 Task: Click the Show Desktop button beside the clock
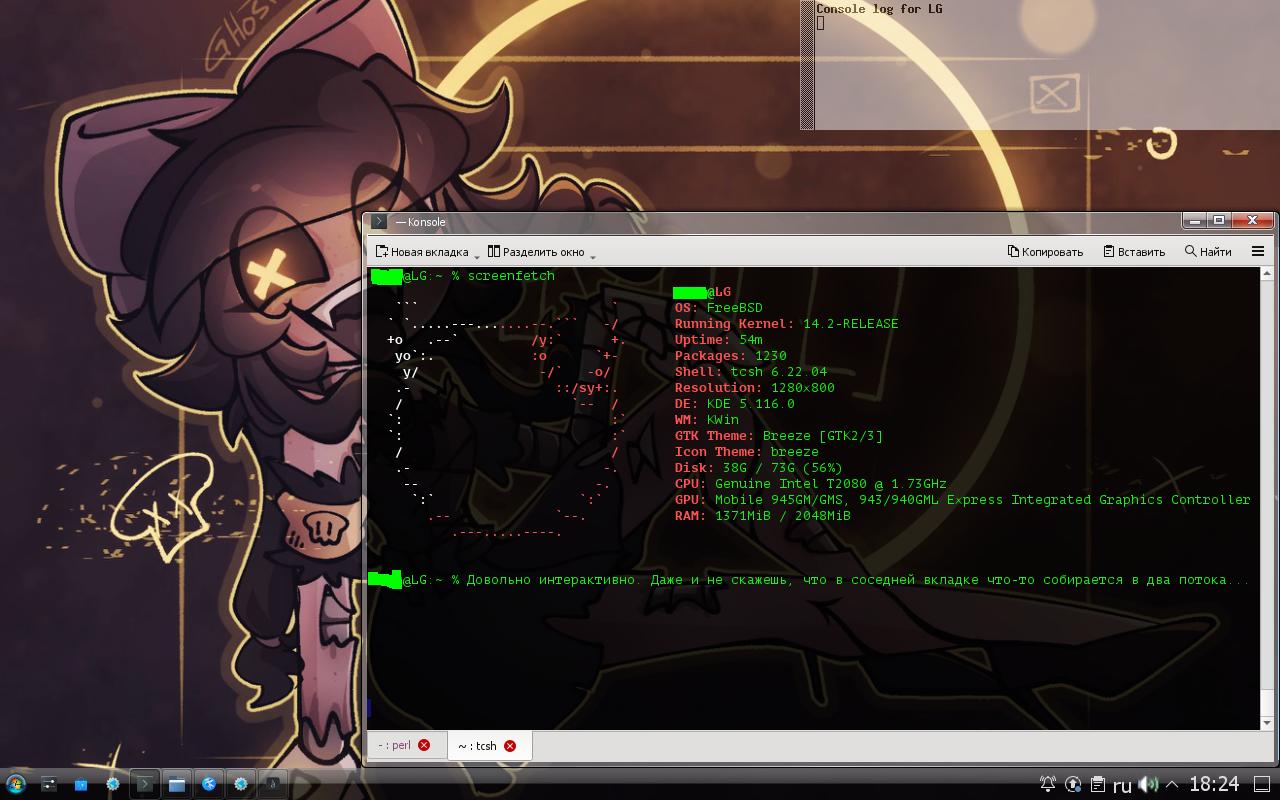1261,784
